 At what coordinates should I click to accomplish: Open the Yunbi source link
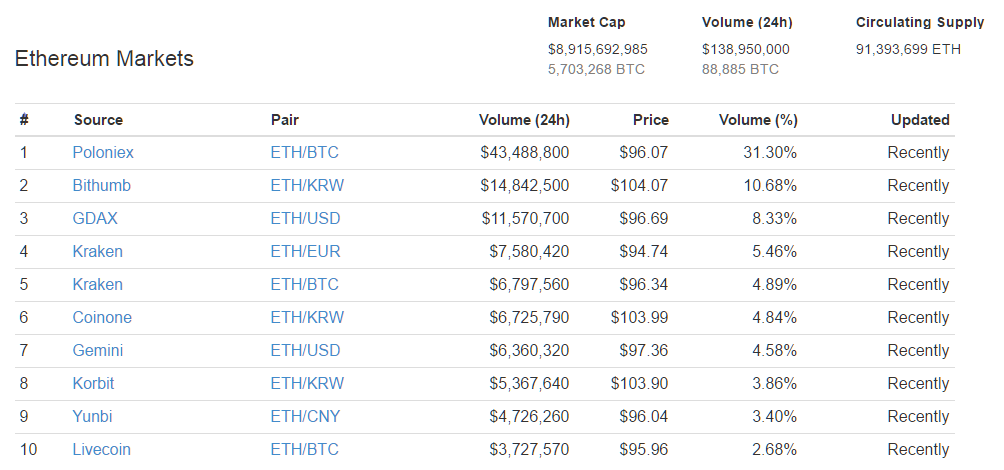point(93,417)
